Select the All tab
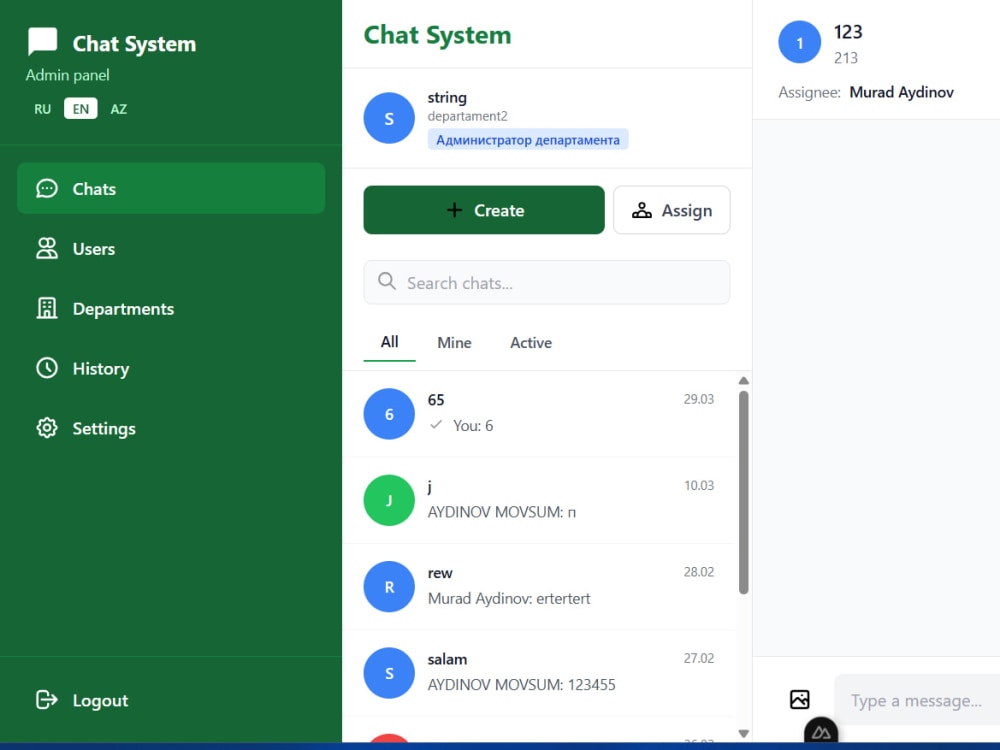The image size is (1000, 750). 390,342
